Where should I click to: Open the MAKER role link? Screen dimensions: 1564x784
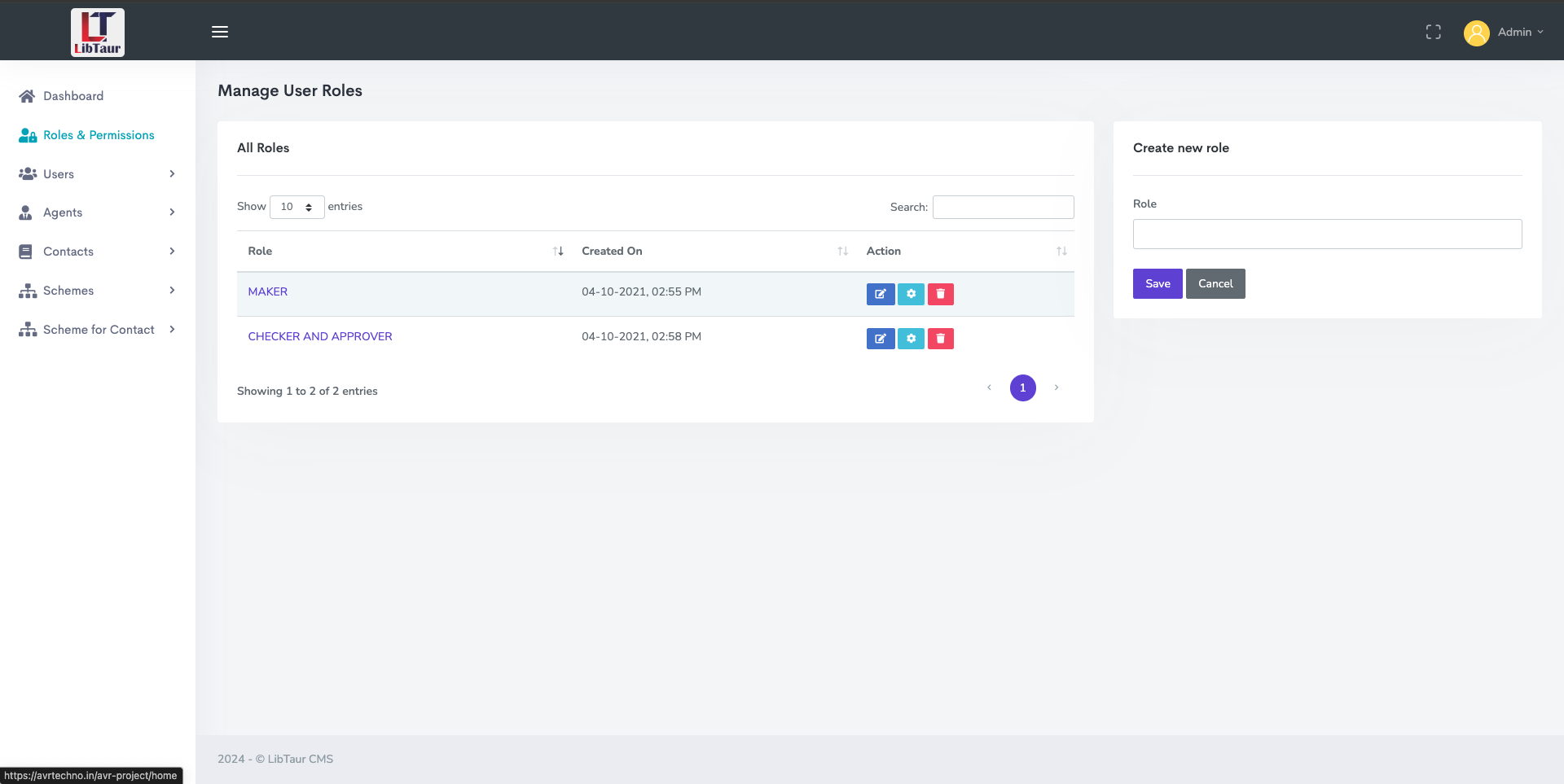tap(267, 291)
